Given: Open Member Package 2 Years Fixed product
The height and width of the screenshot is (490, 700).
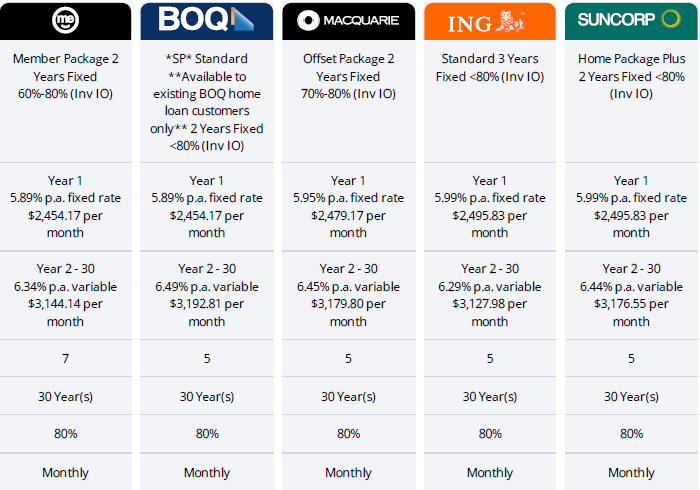Looking at the screenshot, I should [66, 76].
